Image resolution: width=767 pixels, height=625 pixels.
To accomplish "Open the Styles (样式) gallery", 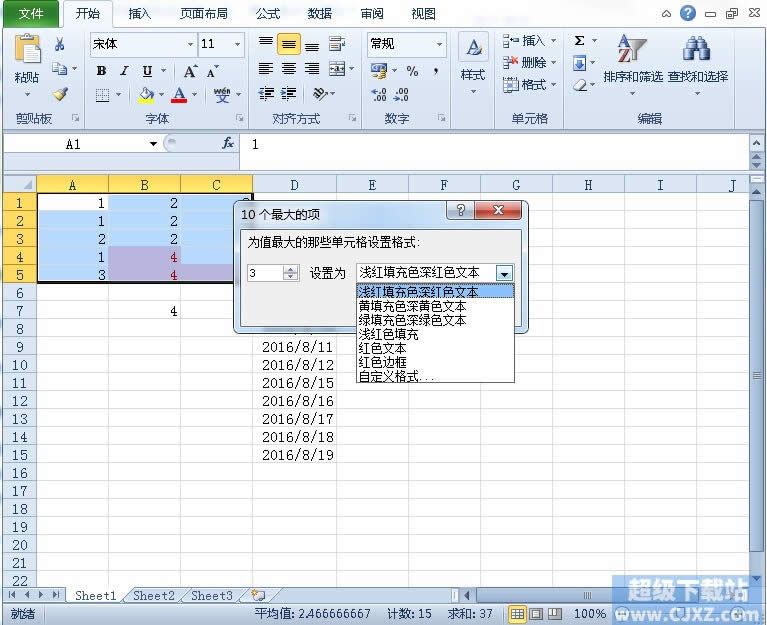I will [x=473, y=64].
